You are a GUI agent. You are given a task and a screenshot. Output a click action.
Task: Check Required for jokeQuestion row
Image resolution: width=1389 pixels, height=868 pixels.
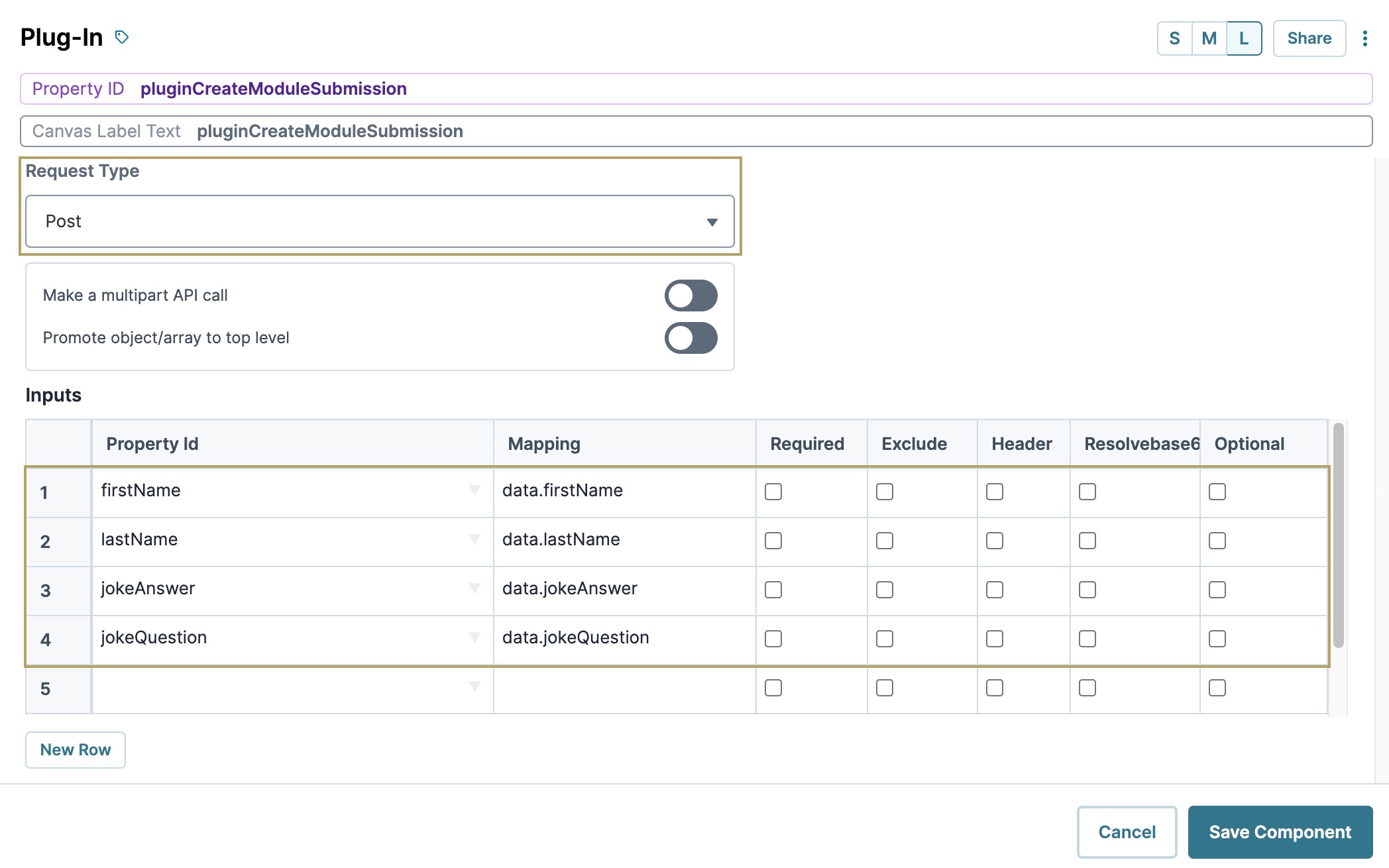[x=773, y=639]
